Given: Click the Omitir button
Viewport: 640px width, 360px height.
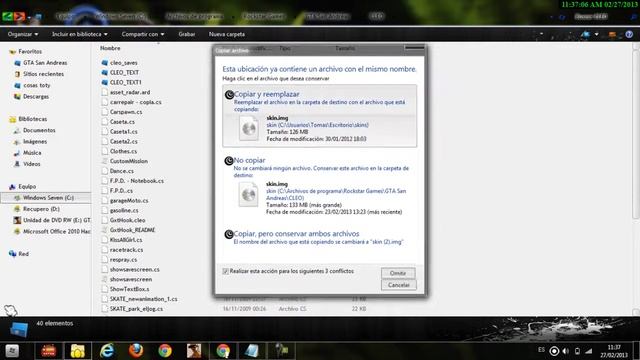Looking at the screenshot, I should pyautogui.click(x=398, y=273).
